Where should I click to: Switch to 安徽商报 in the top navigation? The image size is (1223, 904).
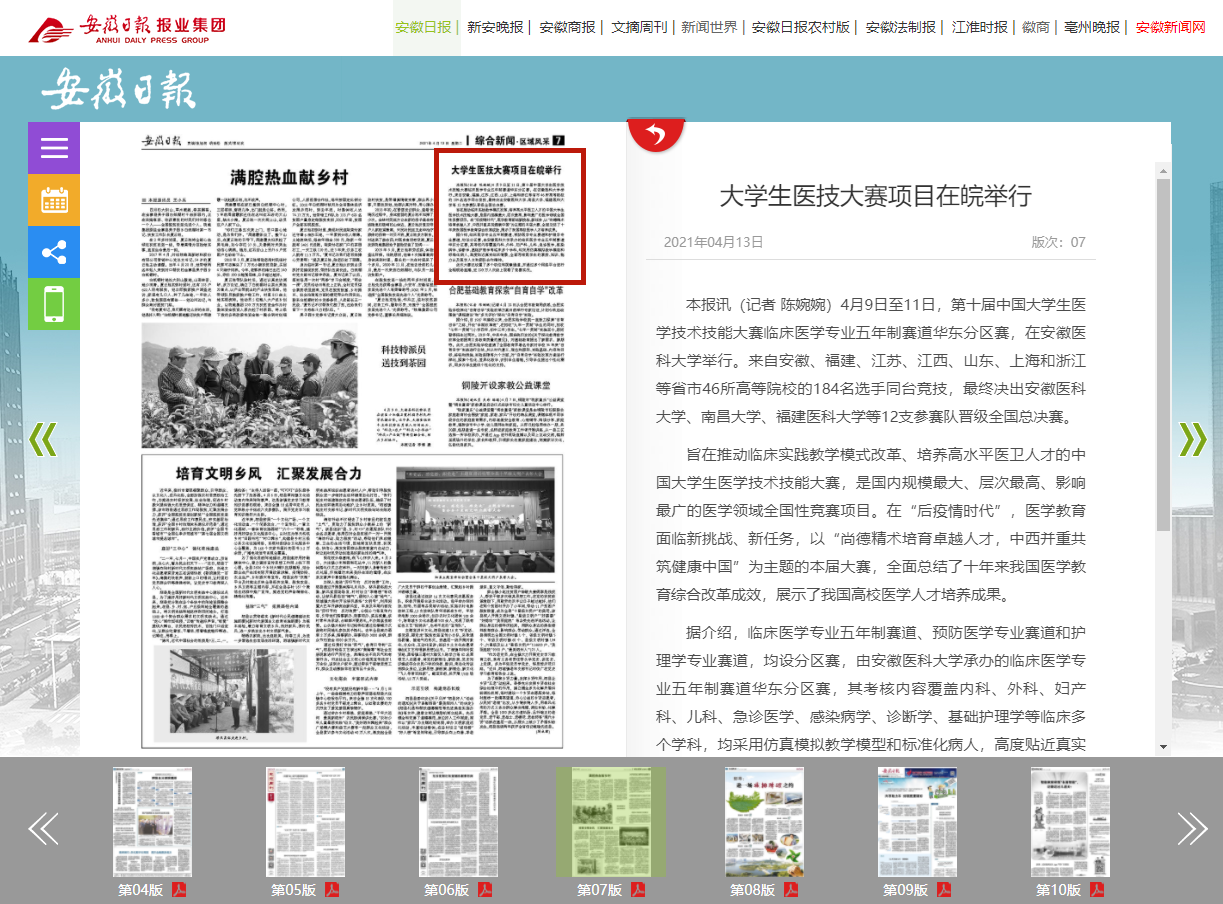point(567,27)
